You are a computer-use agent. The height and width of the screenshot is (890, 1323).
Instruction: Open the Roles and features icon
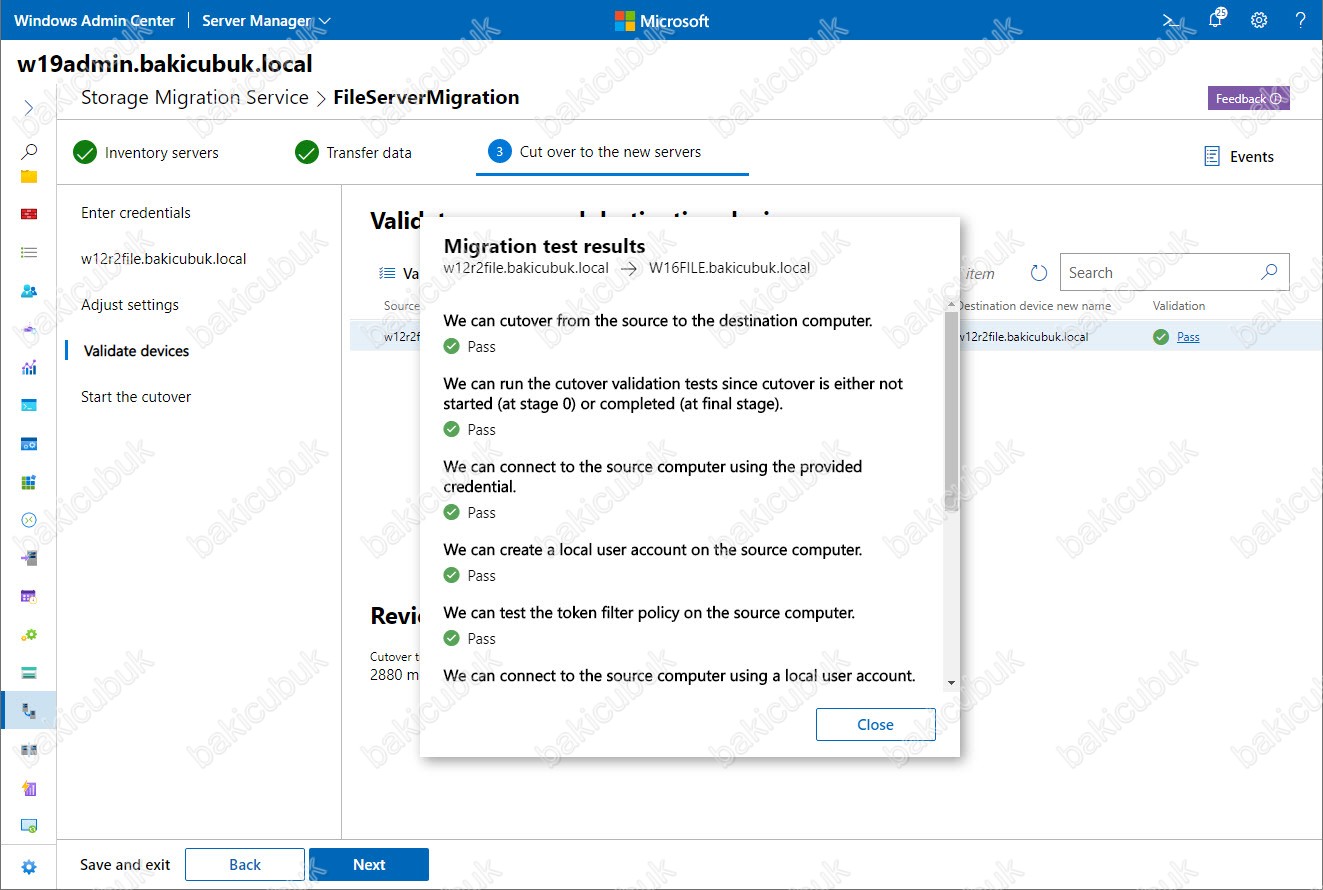pos(29,558)
